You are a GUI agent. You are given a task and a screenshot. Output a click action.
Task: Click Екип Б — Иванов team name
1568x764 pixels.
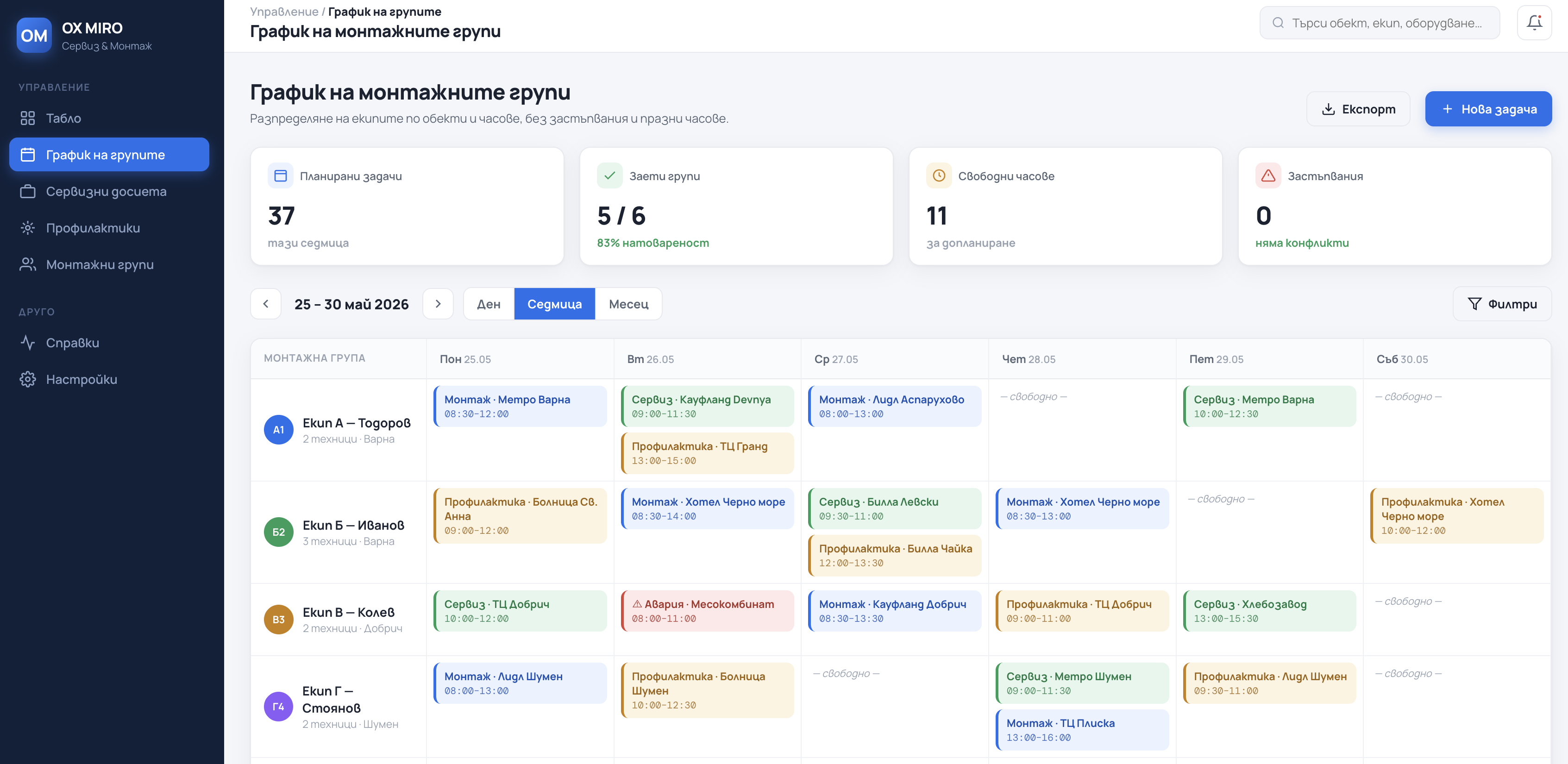click(x=354, y=525)
